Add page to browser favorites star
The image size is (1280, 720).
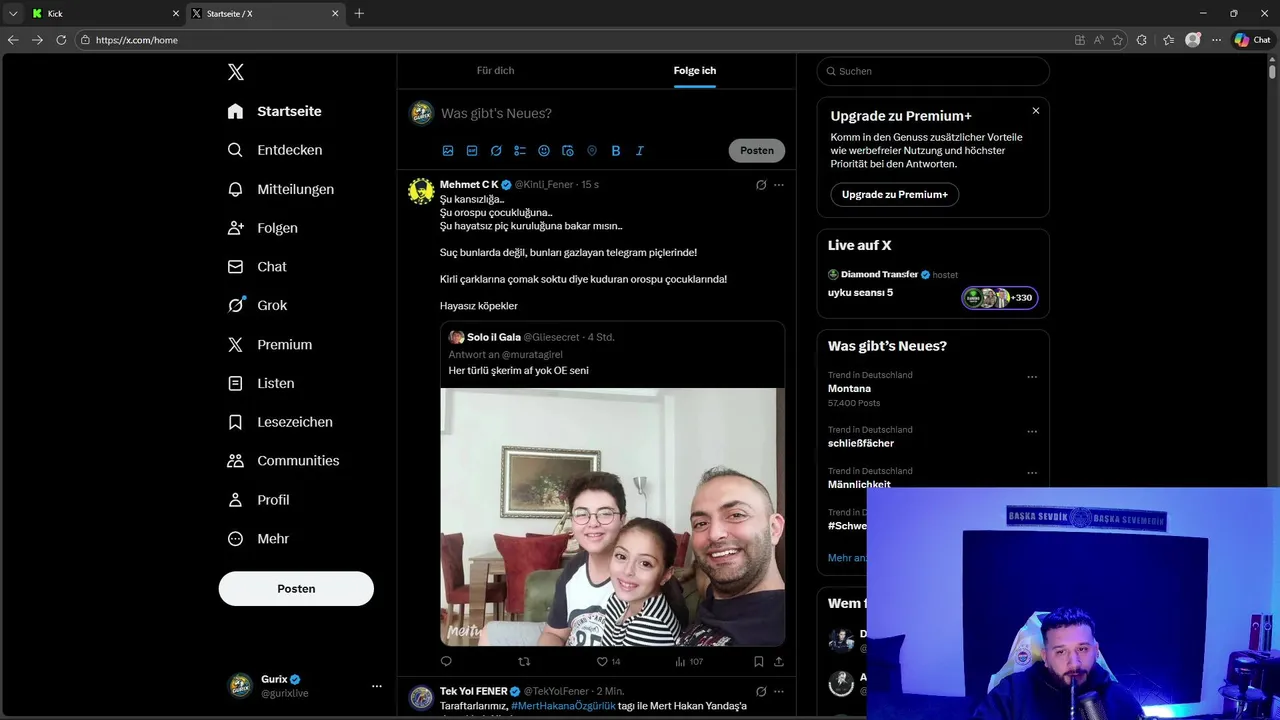(x=1117, y=40)
